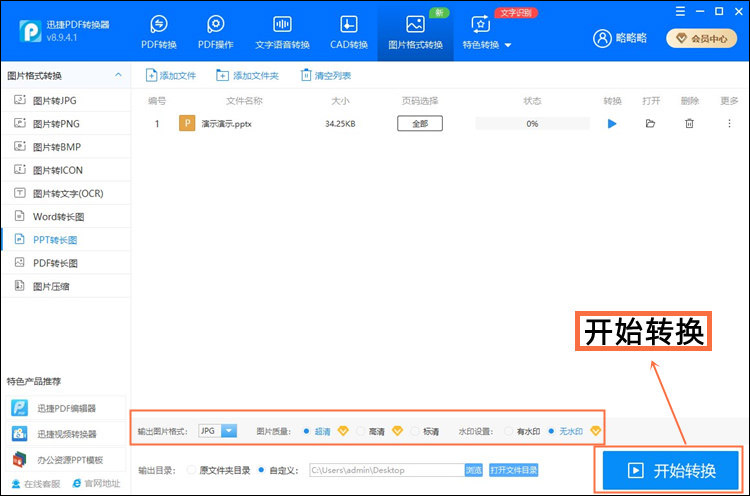
Task: Click the 迅捷PDF转换器 logo icon
Action: pos(30,31)
